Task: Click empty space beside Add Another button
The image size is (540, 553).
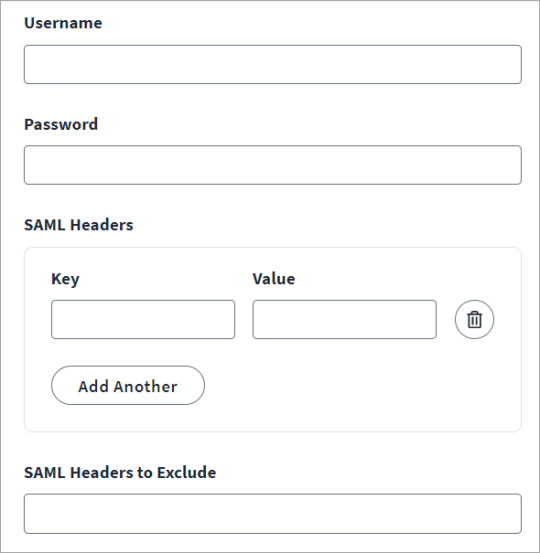Action: [x=353, y=385]
